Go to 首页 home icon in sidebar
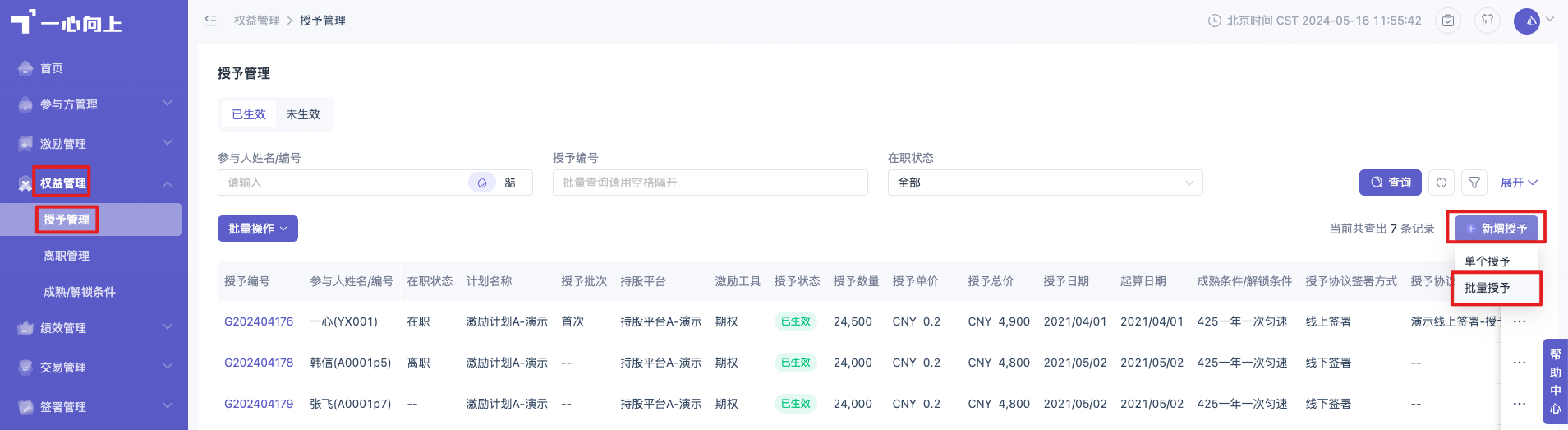Screen dimensions: 1568x430 [x=25, y=68]
